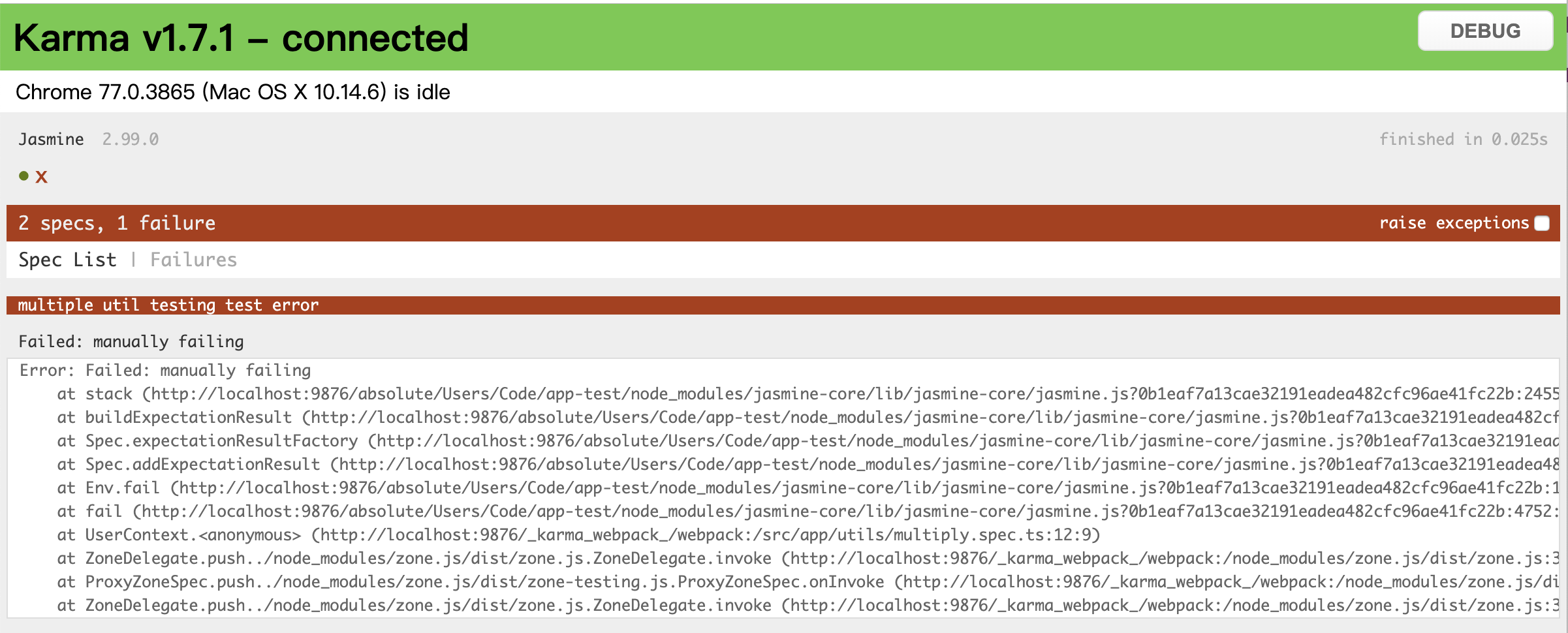Click the Jasmine 2.99.0 version label
The image size is (1568, 633).
coord(131,139)
